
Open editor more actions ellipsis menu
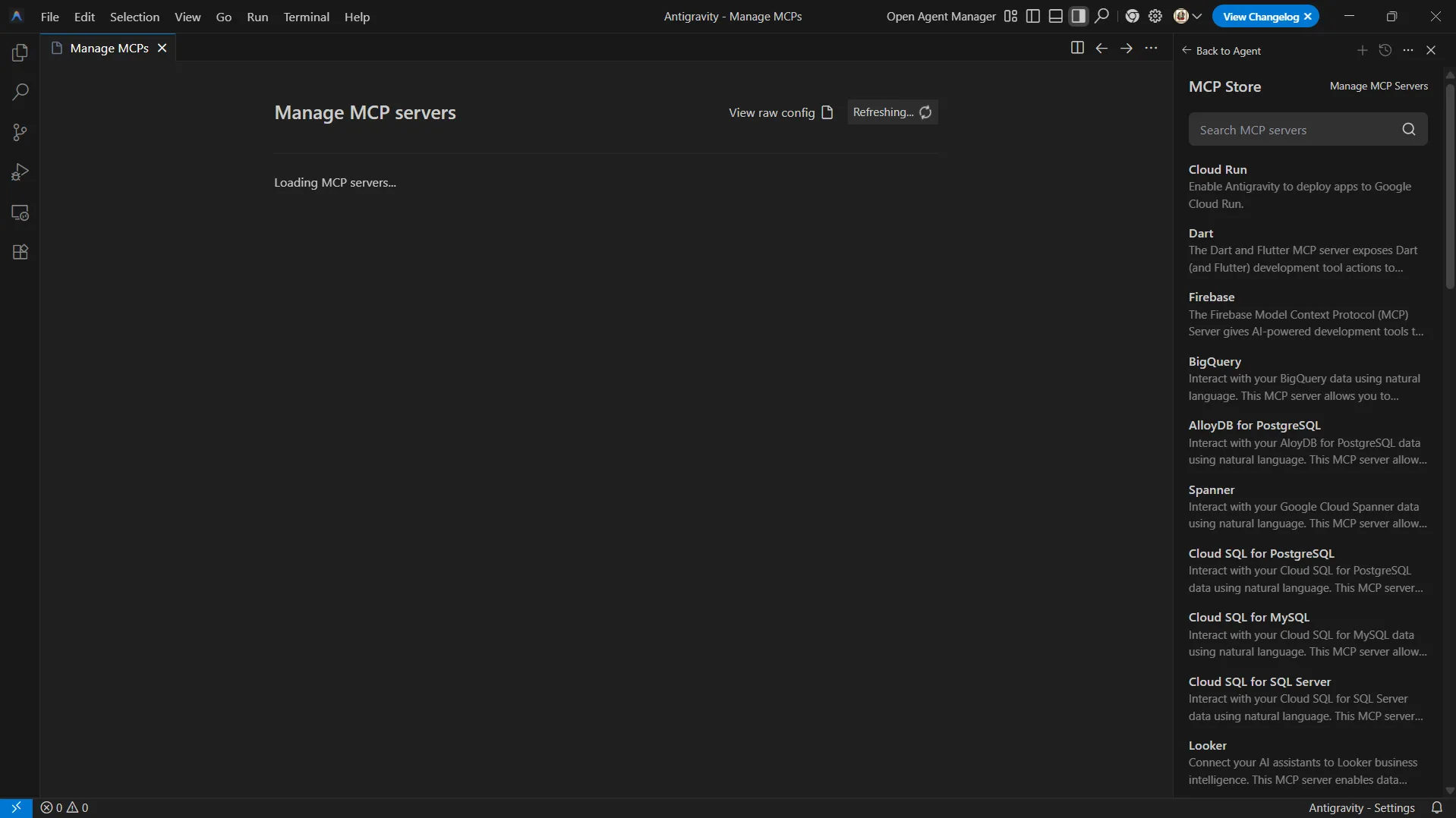1151,49
